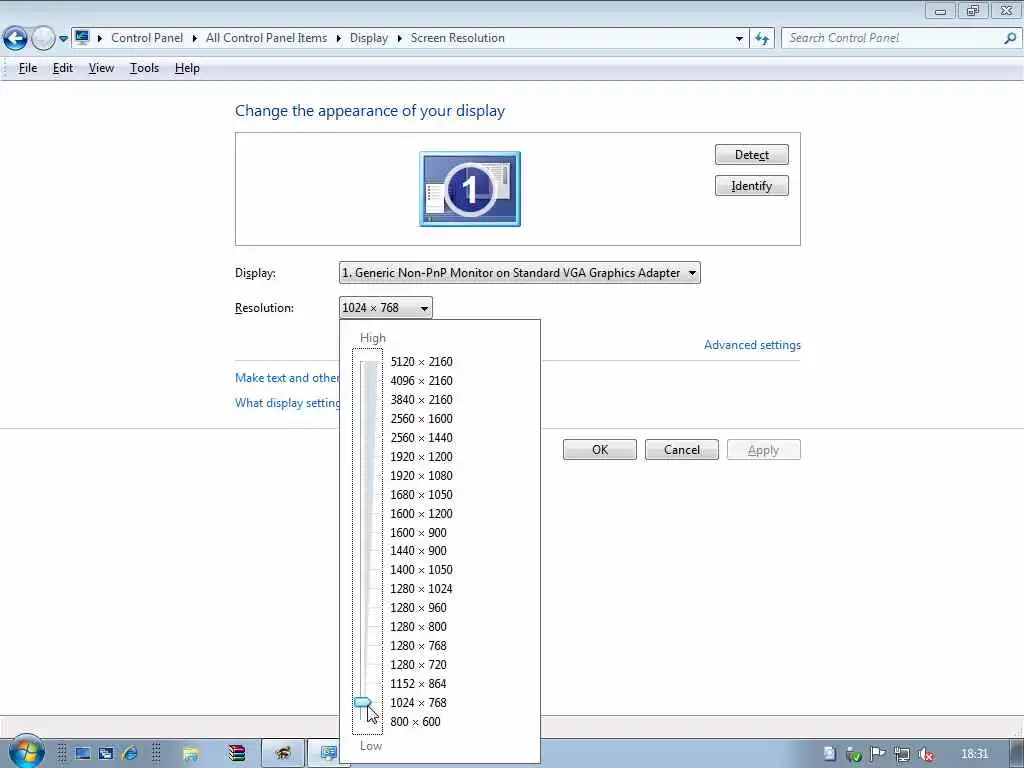Collapse the Resolution 1024 × 768 dropdown
Screen dimensions: 1024x768
(385, 308)
